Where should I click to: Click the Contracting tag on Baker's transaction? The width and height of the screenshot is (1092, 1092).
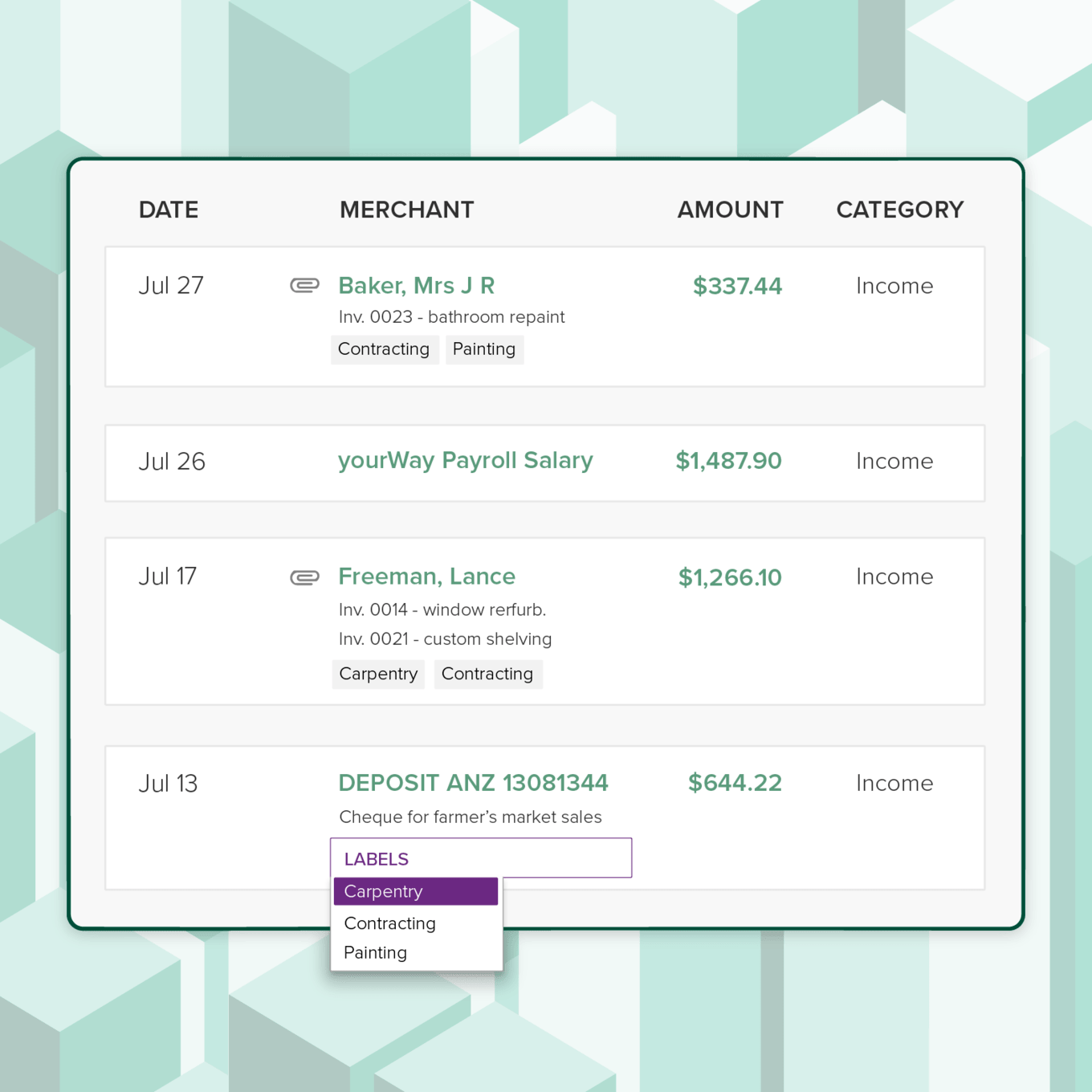pos(384,349)
